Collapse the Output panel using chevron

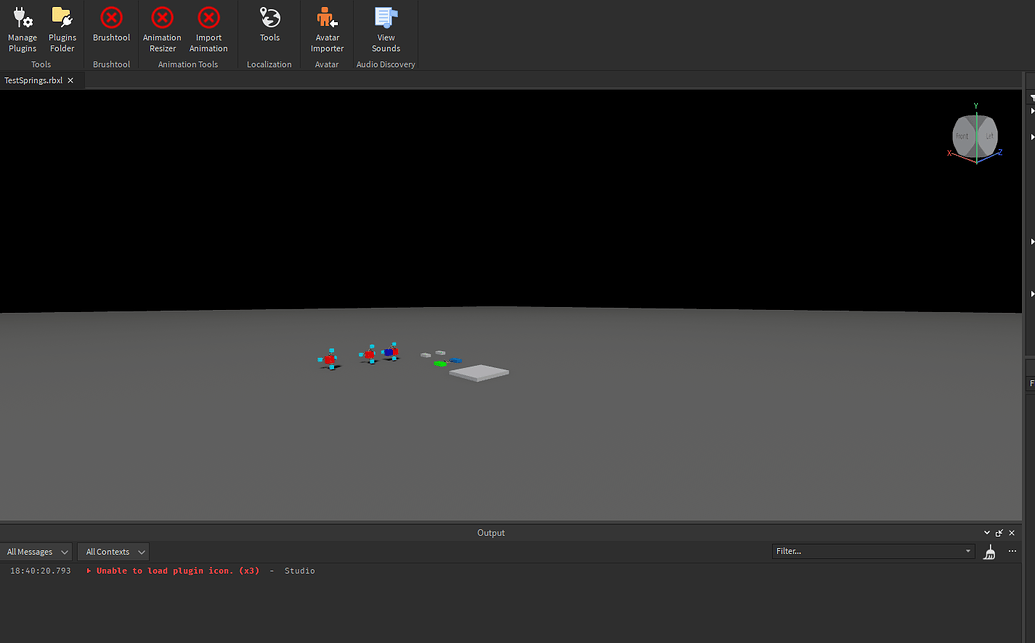coord(987,533)
